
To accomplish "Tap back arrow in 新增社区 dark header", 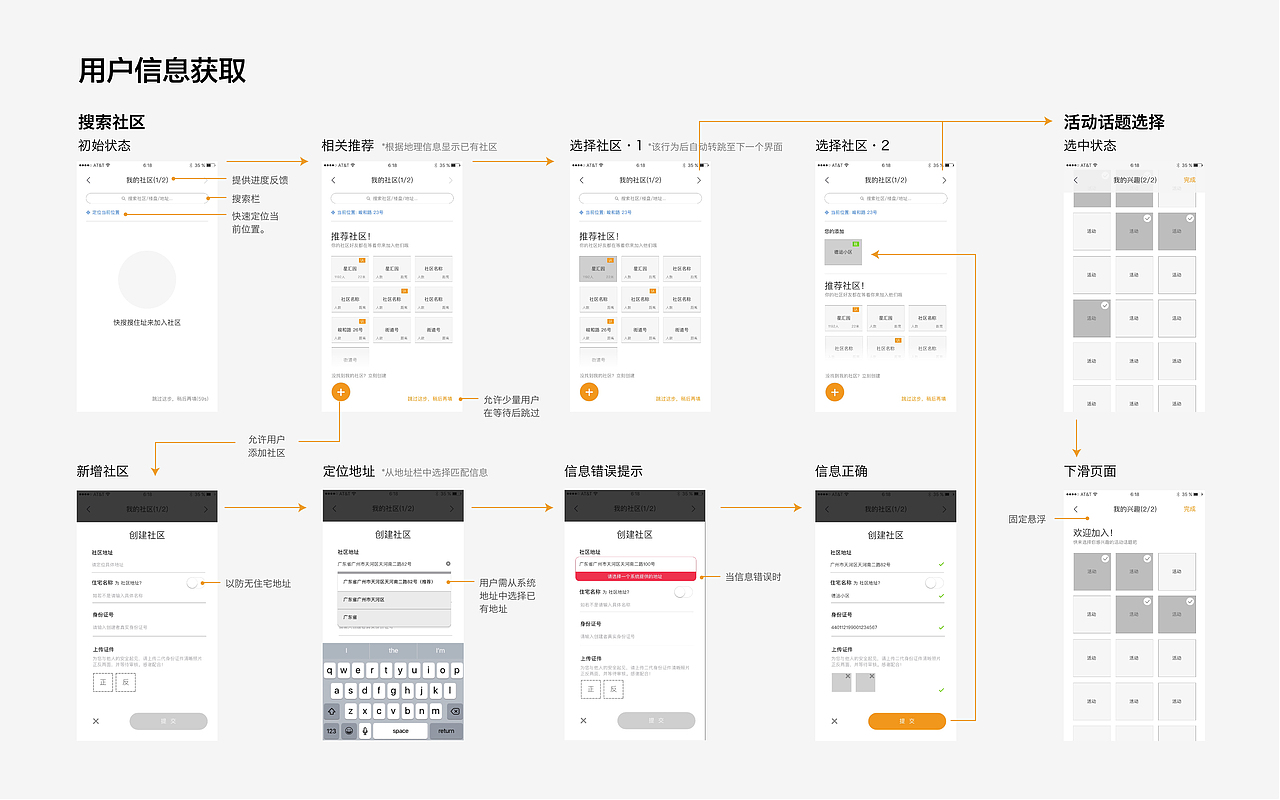I will click(x=88, y=509).
